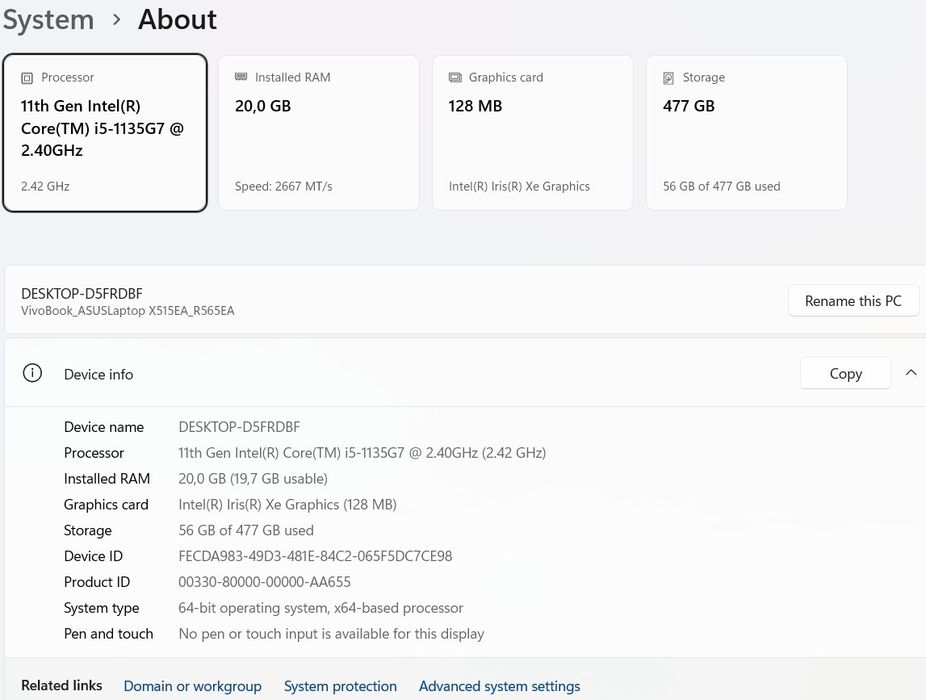Copy the device info
Viewport: 926px width, 700px height.
[846, 373]
